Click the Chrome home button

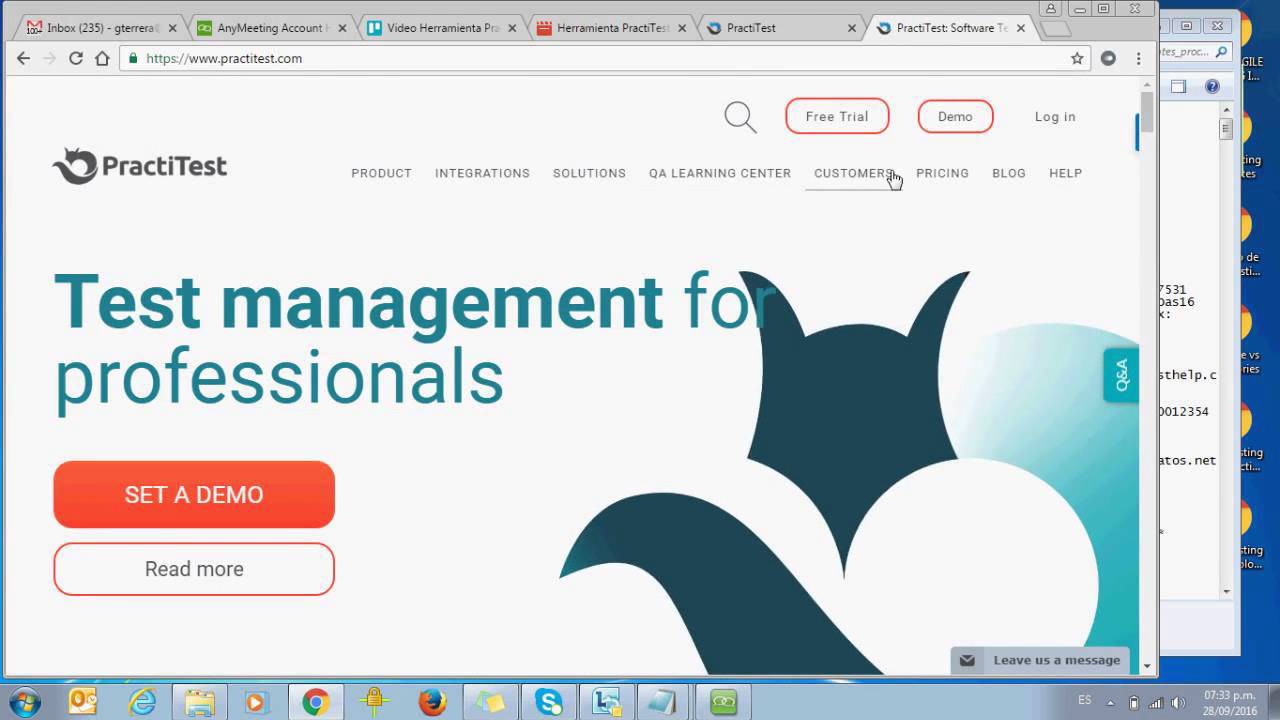point(102,58)
